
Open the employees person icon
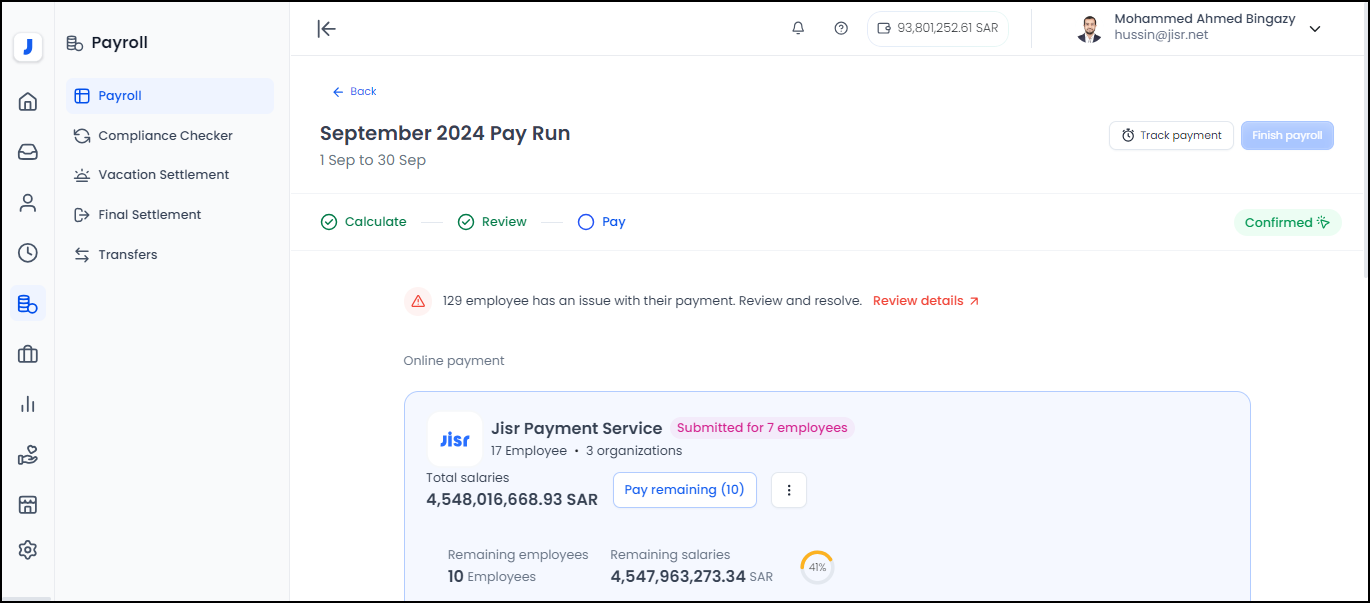[28, 203]
